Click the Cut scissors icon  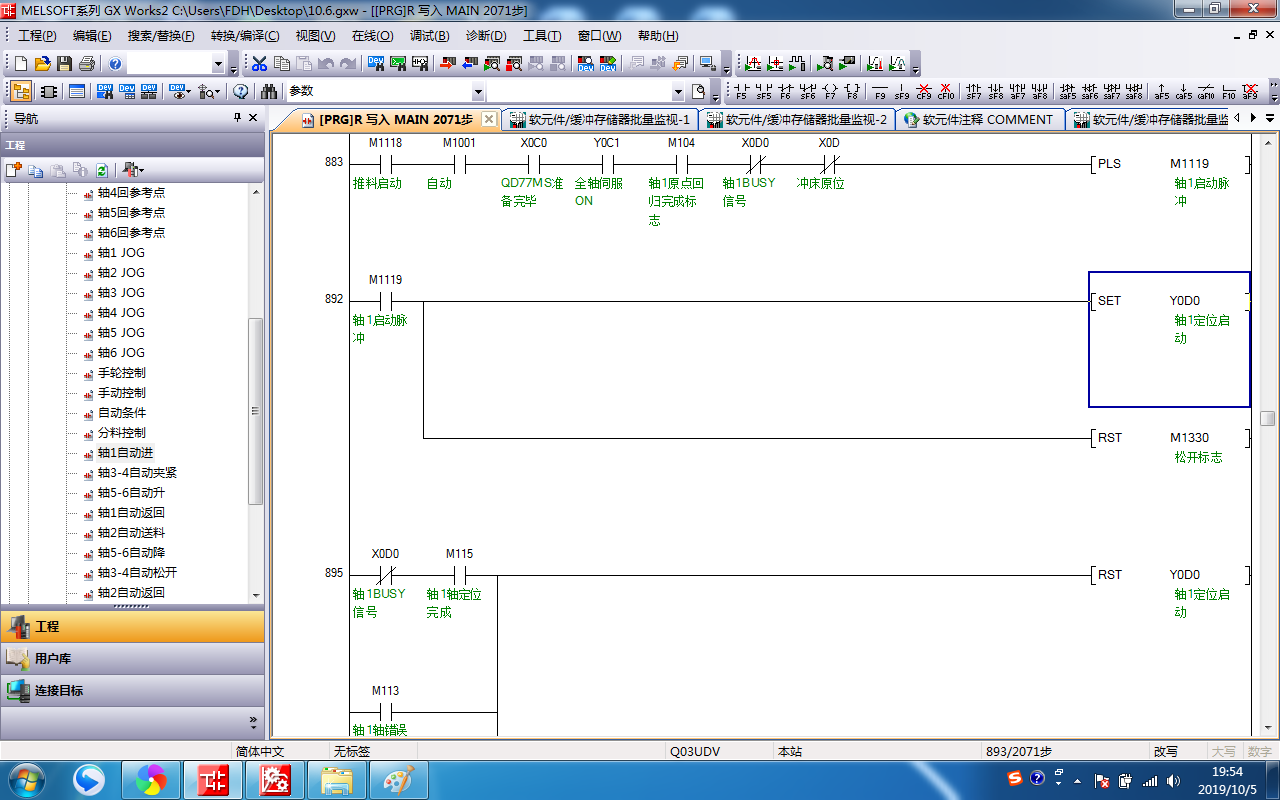[x=259, y=64]
